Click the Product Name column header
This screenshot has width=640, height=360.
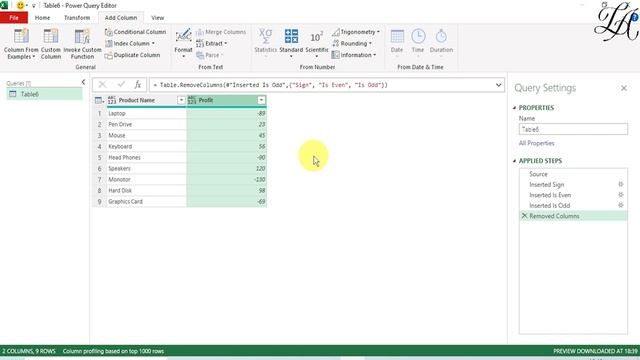[x=146, y=100]
